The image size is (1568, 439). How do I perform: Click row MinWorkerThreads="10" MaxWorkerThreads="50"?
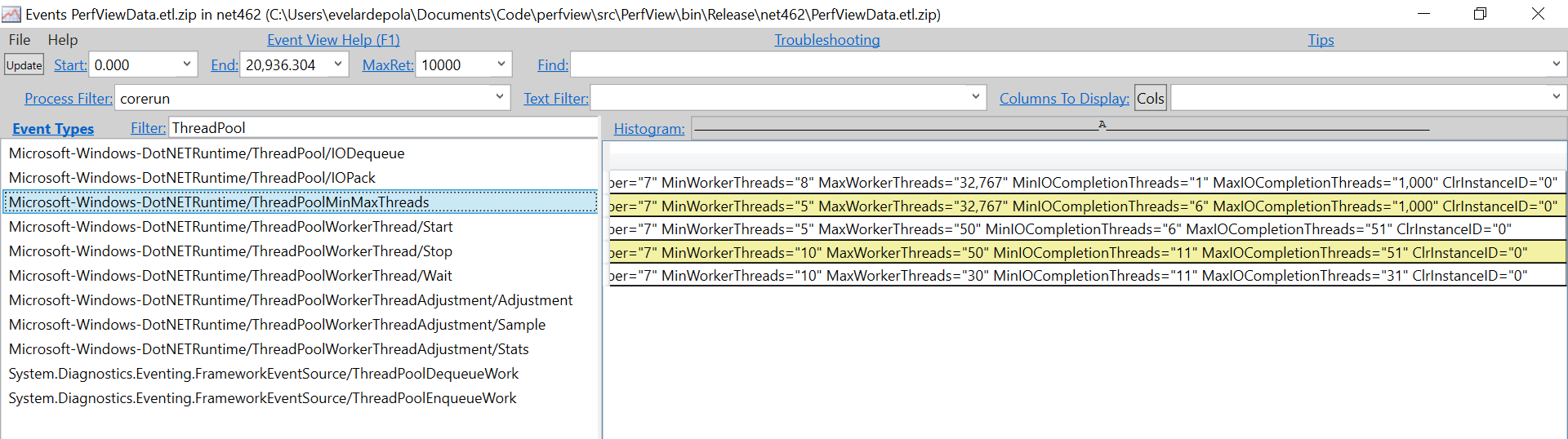1088,253
